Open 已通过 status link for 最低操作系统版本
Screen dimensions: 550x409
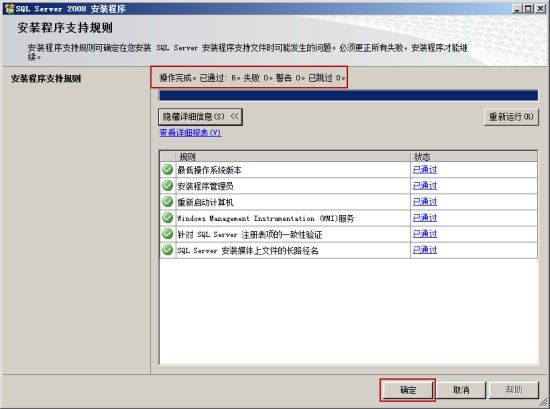pos(425,170)
